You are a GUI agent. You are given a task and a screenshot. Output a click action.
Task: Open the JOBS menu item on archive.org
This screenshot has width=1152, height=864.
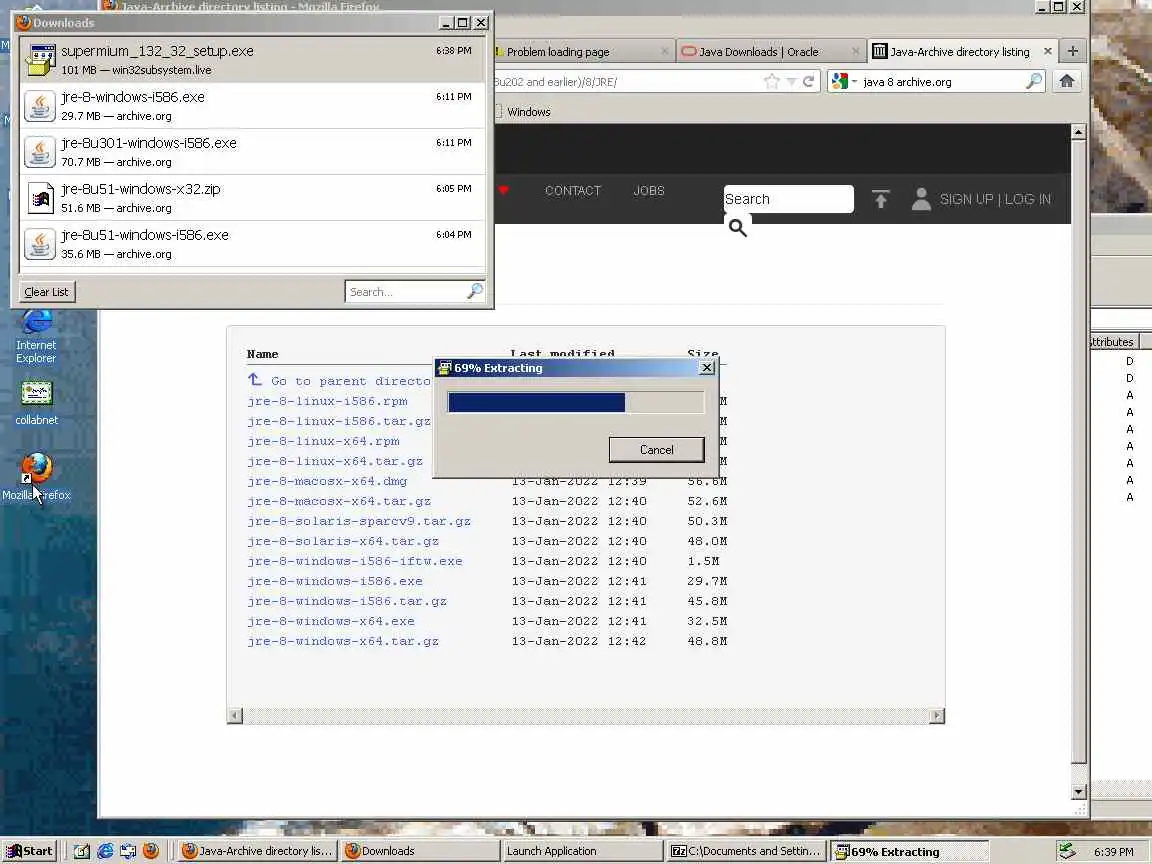649,190
